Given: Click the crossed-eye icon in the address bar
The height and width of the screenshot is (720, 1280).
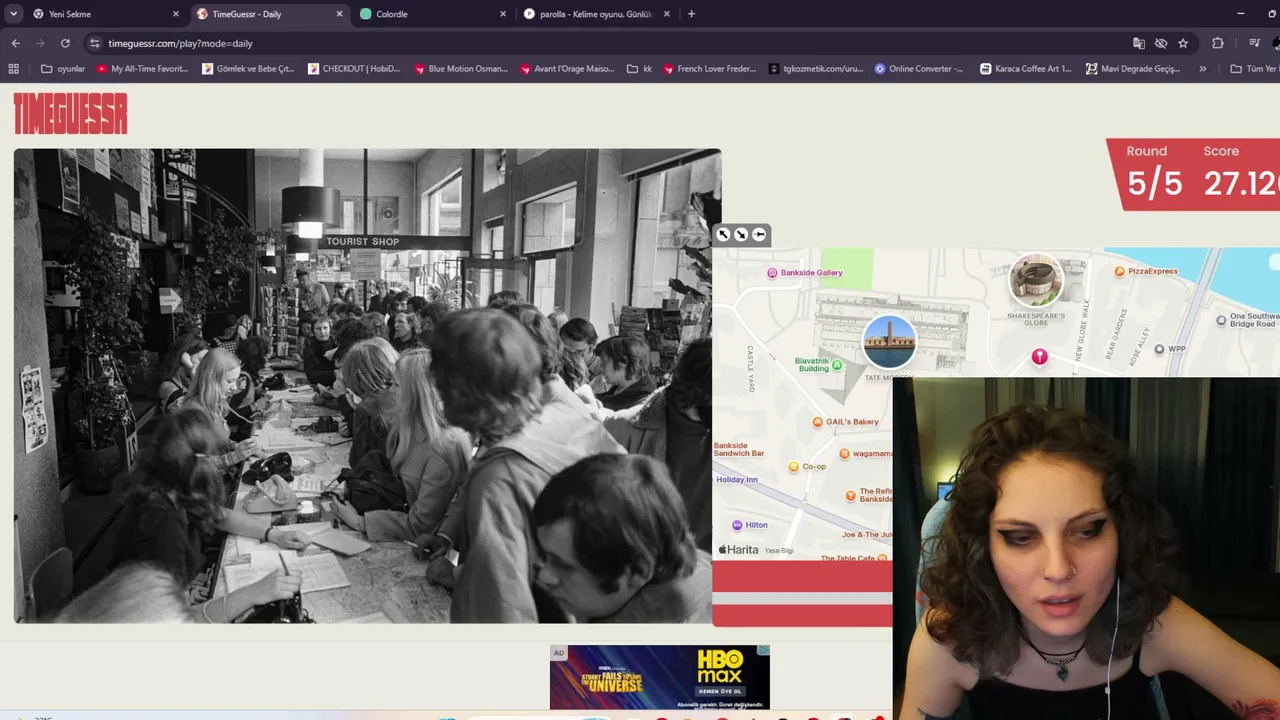Looking at the screenshot, I should pyautogui.click(x=1161, y=43).
